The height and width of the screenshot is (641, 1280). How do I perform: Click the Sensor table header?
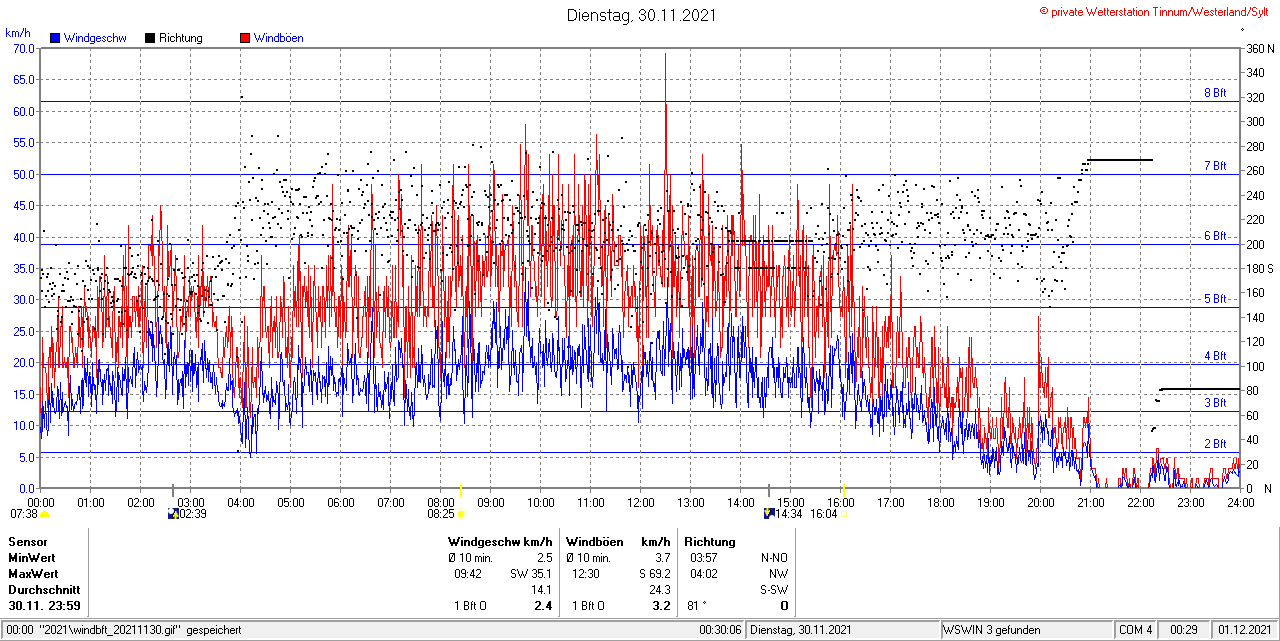tap(28, 542)
